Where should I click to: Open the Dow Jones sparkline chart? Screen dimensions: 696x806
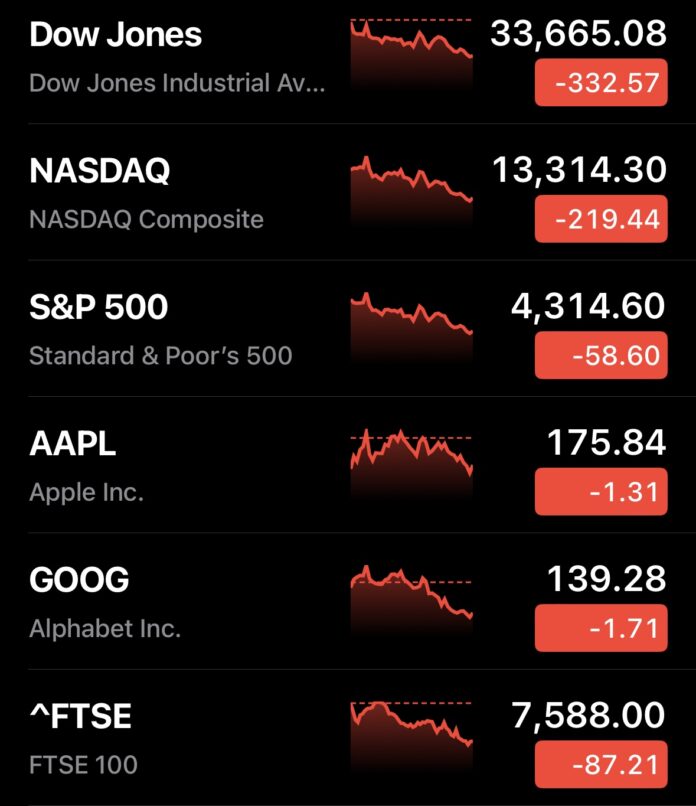(411, 53)
